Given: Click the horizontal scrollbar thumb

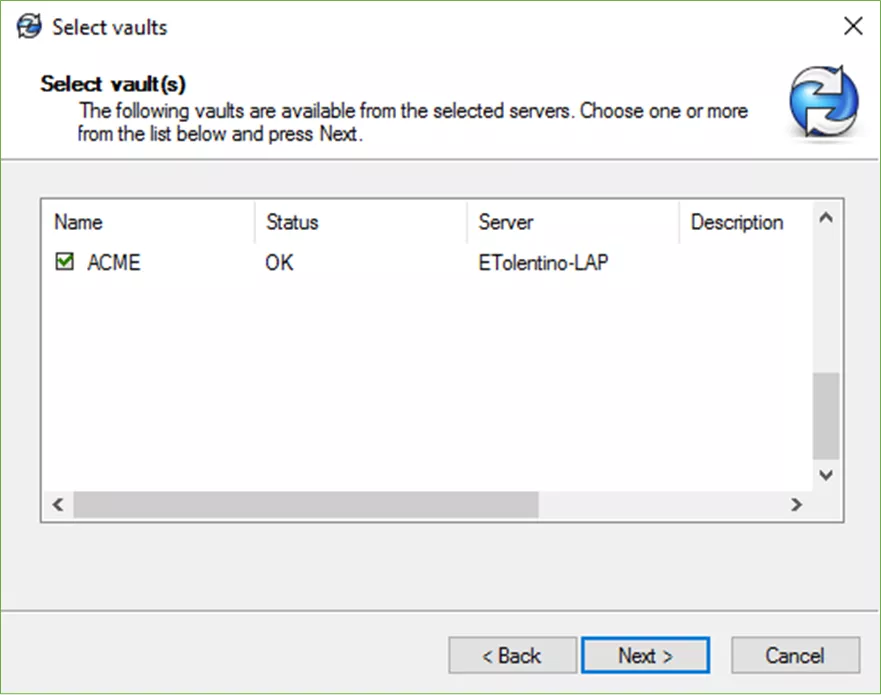Looking at the screenshot, I should [x=305, y=505].
